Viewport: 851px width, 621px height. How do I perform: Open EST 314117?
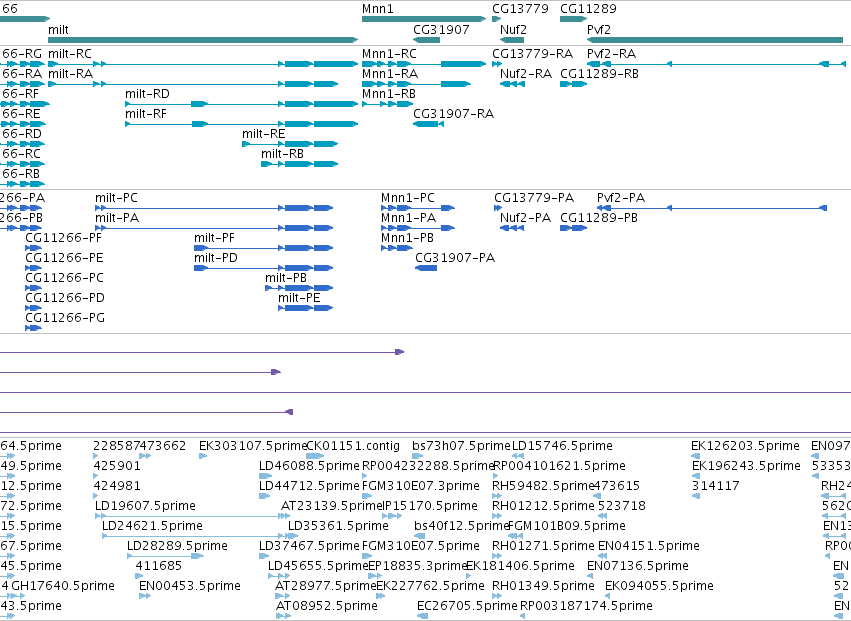click(715, 486)
